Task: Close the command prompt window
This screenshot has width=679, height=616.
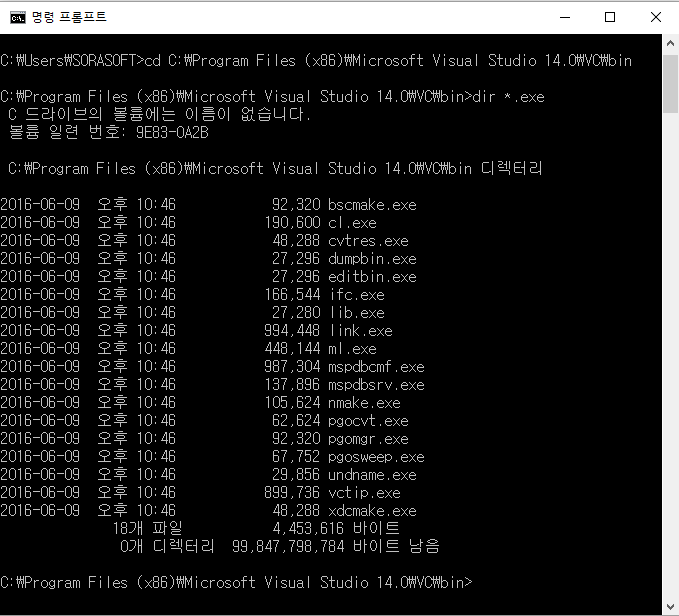Action: click(656, 17)
